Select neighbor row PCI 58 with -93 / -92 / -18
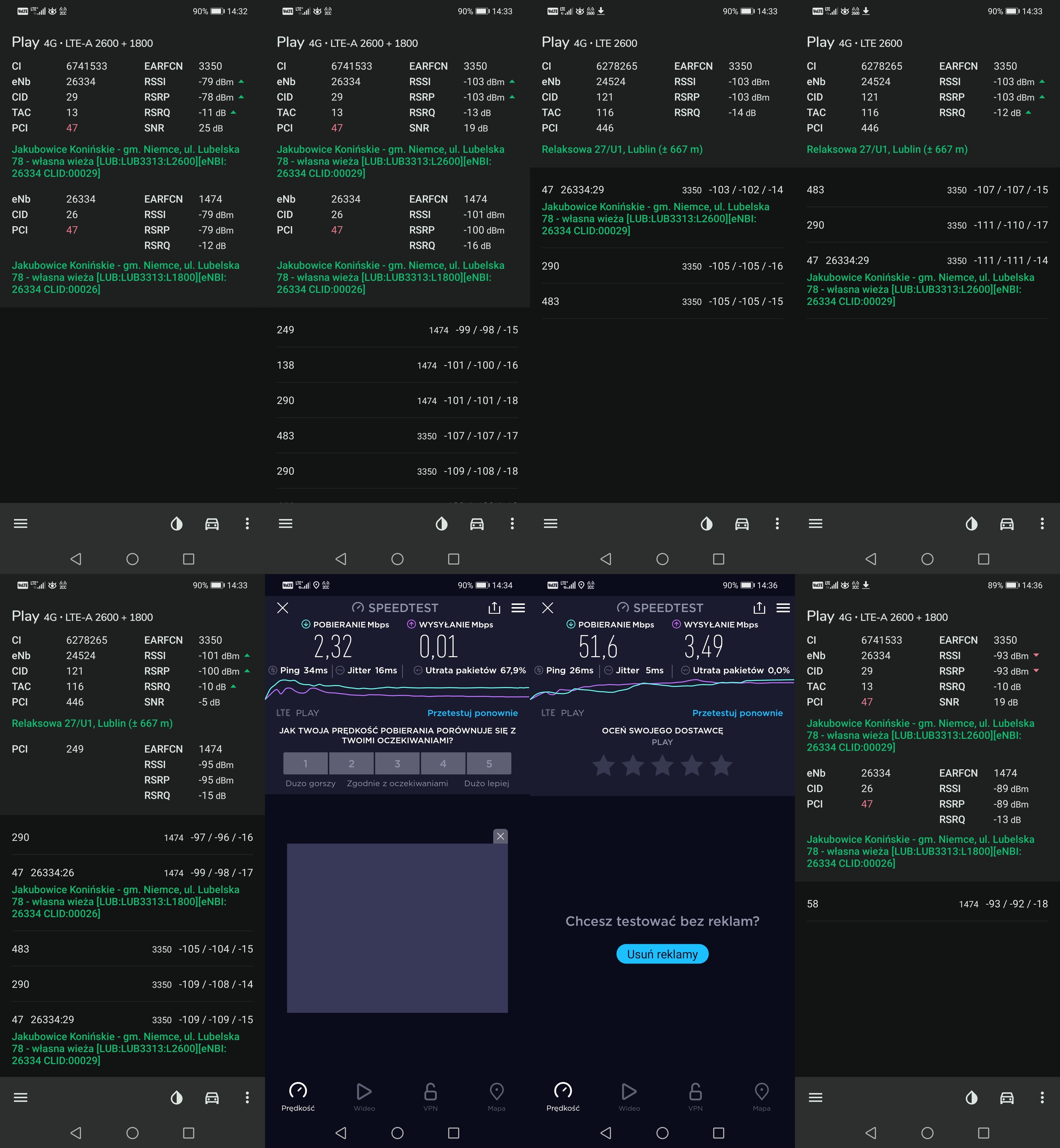The height and width of the screenshot is (1148, 1060). [927, 904]
